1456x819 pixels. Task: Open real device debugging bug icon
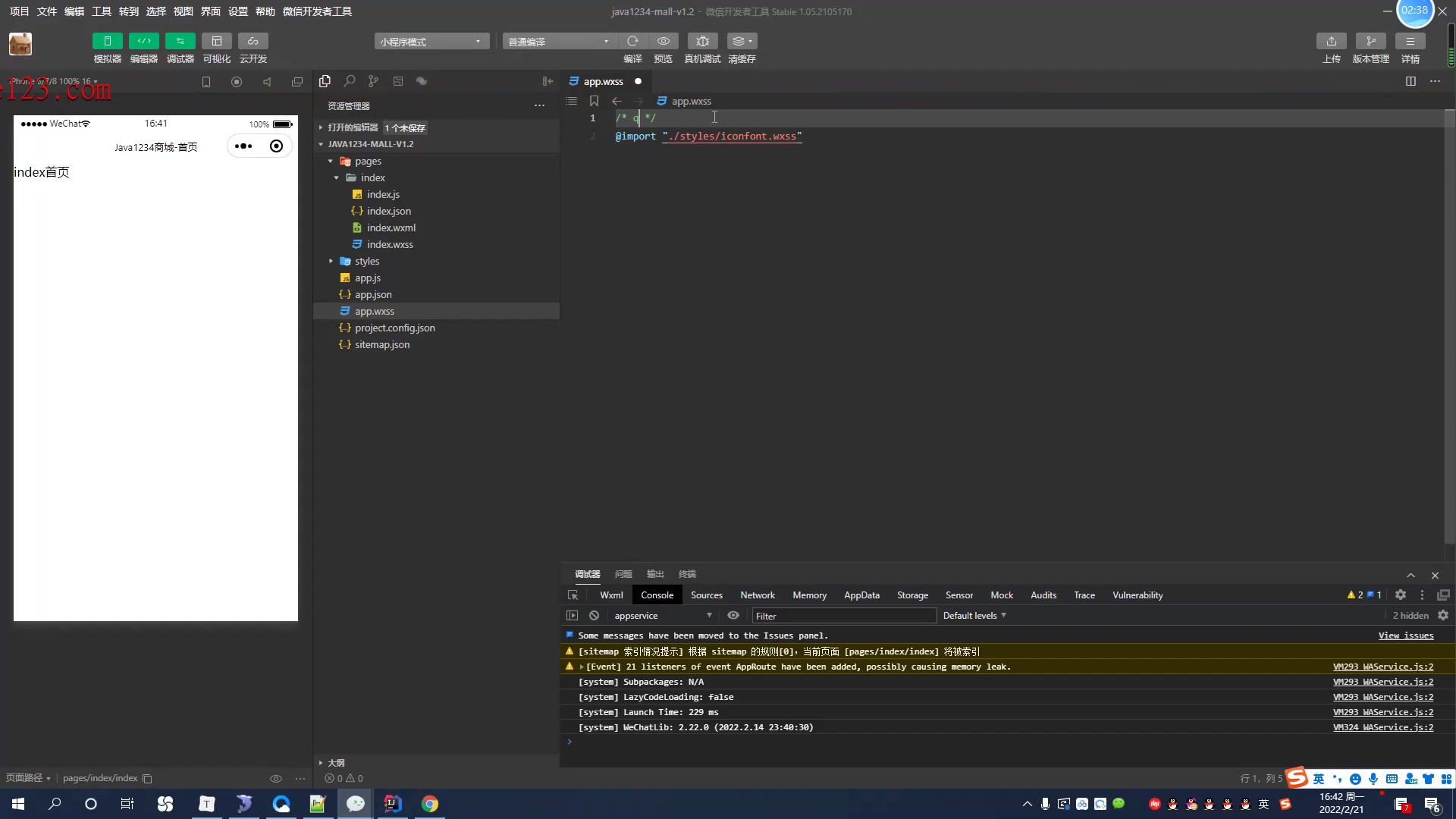coord(702,41)
